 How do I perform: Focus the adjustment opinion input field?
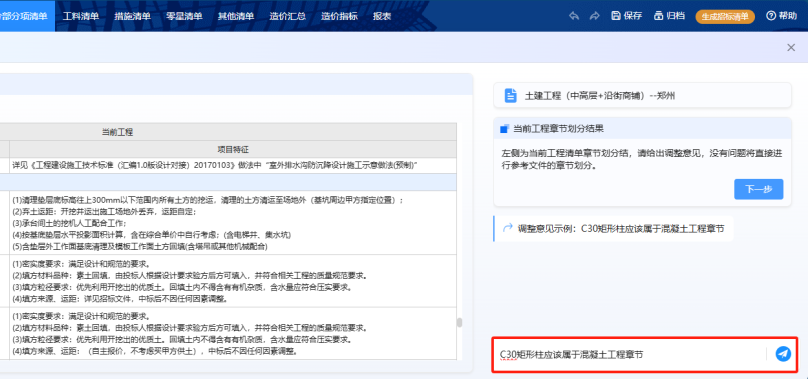point(630,354)
